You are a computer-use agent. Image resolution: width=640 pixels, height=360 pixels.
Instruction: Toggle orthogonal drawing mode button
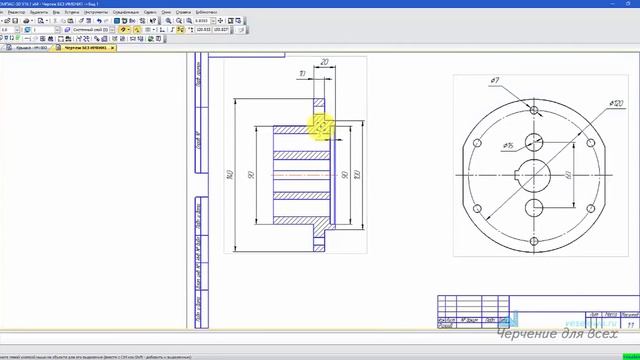172,30
